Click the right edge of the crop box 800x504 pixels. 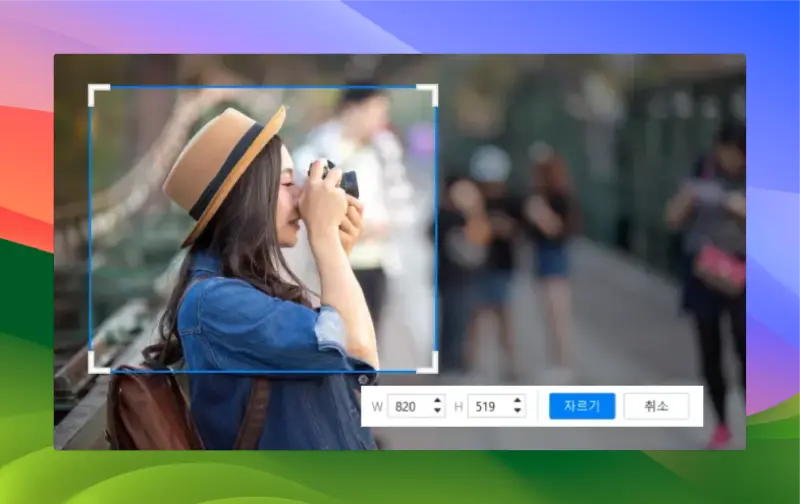click(x=436, y=229)
